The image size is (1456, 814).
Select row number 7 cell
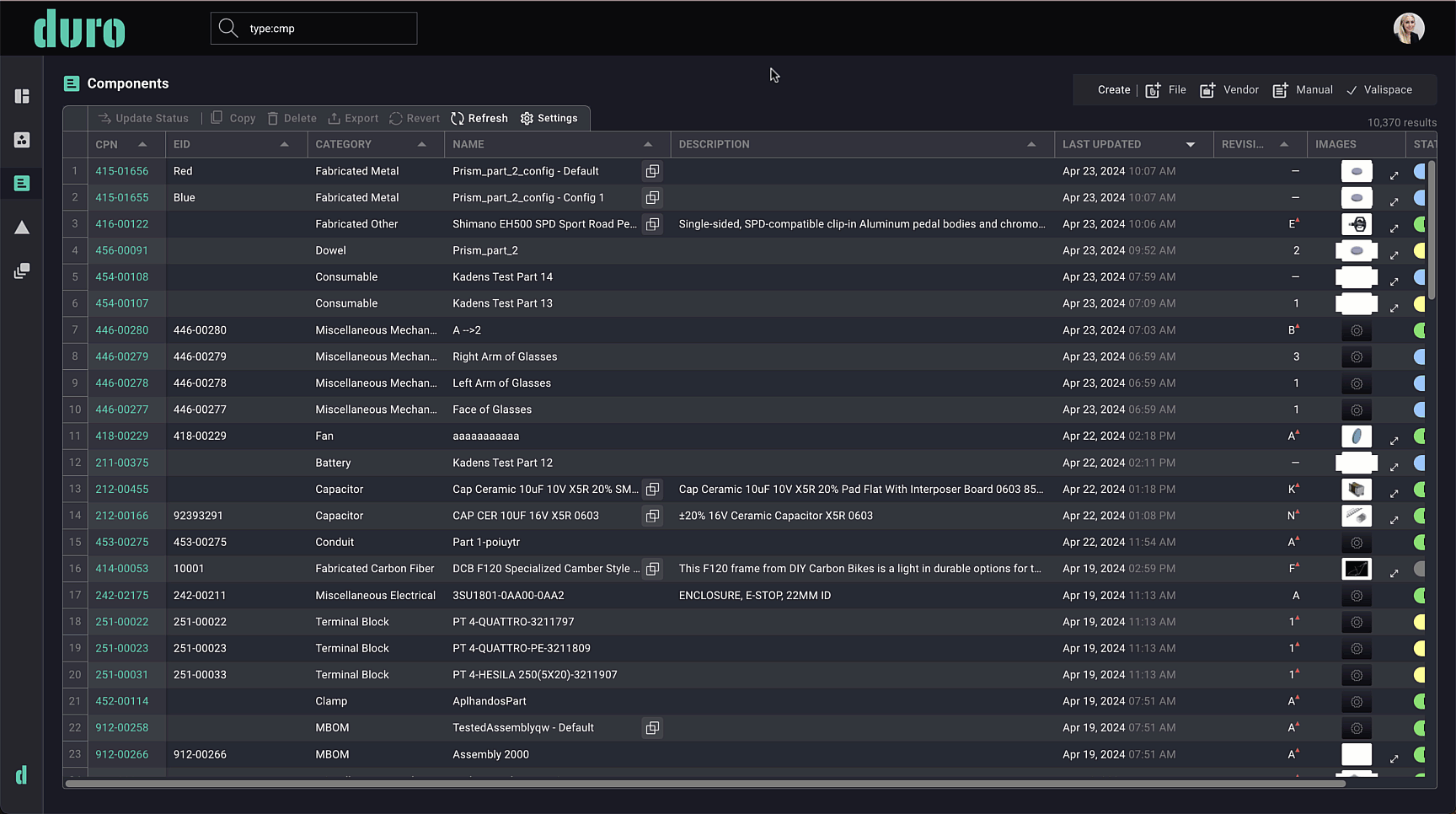[x=75, y=330]
